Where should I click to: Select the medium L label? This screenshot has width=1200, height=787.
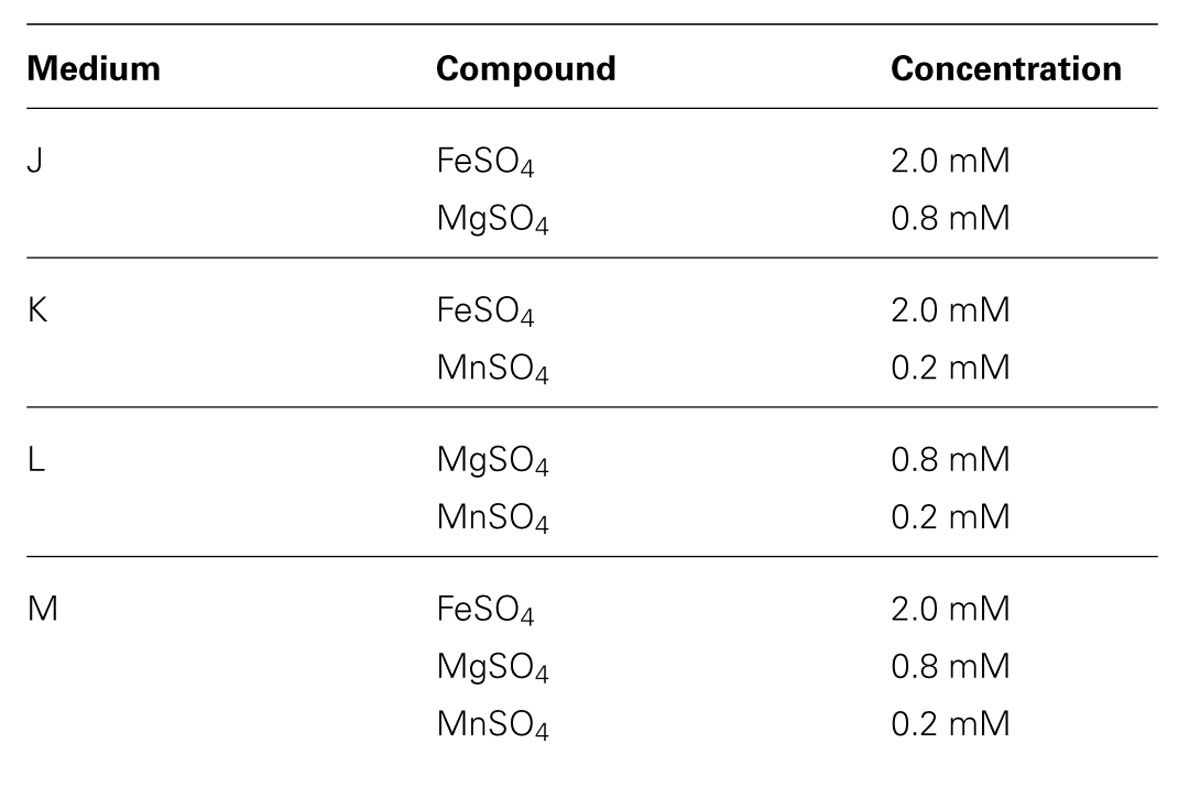[36, 459]
